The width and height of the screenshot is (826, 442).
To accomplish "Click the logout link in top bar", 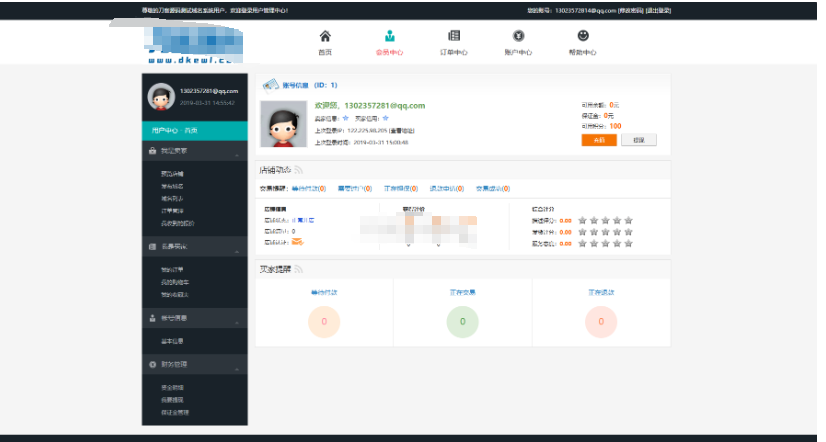I will click(x=658, y=11).
